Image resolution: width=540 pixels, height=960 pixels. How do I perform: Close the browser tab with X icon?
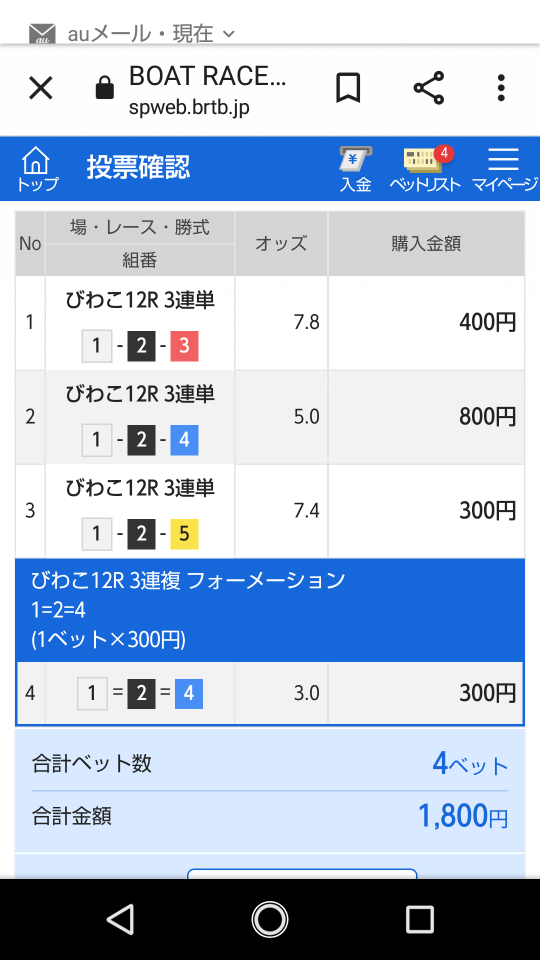[x=41, y=89]
